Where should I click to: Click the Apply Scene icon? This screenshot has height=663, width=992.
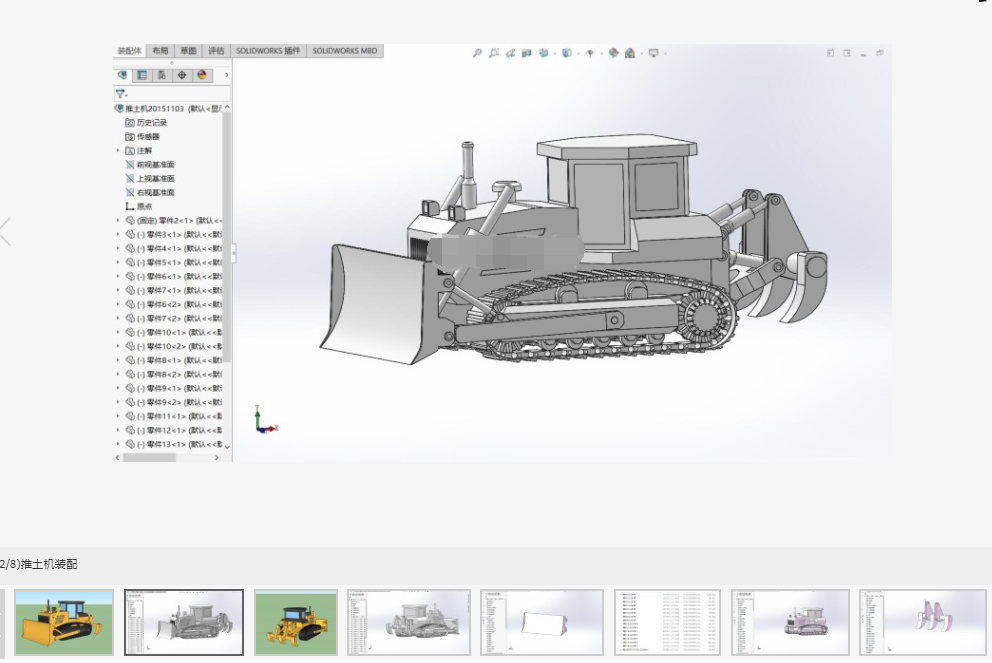629,53
